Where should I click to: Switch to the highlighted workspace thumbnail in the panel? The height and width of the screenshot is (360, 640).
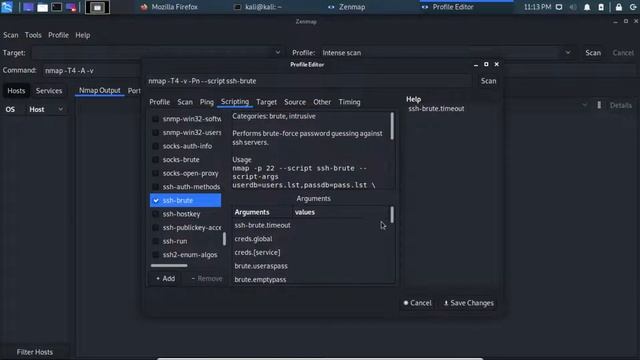(97, 7)
